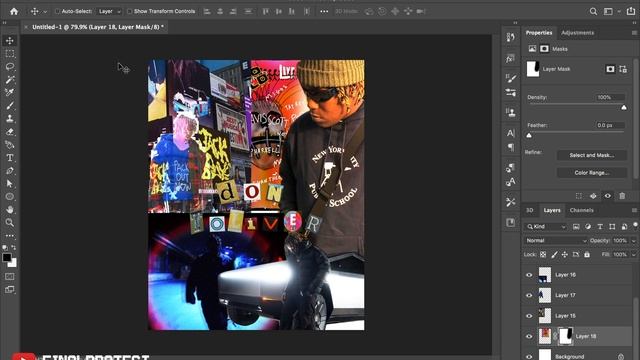
Task: Open the Character panel icon
Action: 511,133
